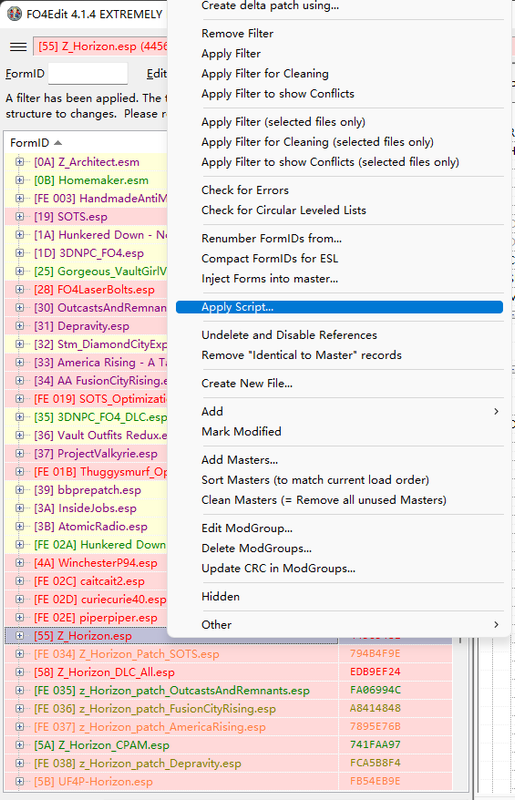Expand the AtomicRadio.esp tree node
Viewport: 515px width, 800px height.
click(19, 527)
